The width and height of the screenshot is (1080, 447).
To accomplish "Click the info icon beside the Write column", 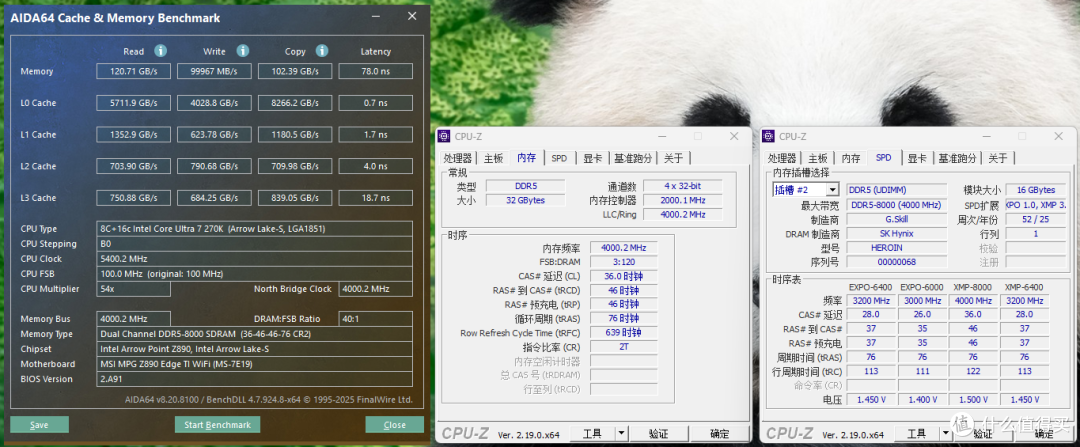I will pyautogui.click(x=242, y=51).
